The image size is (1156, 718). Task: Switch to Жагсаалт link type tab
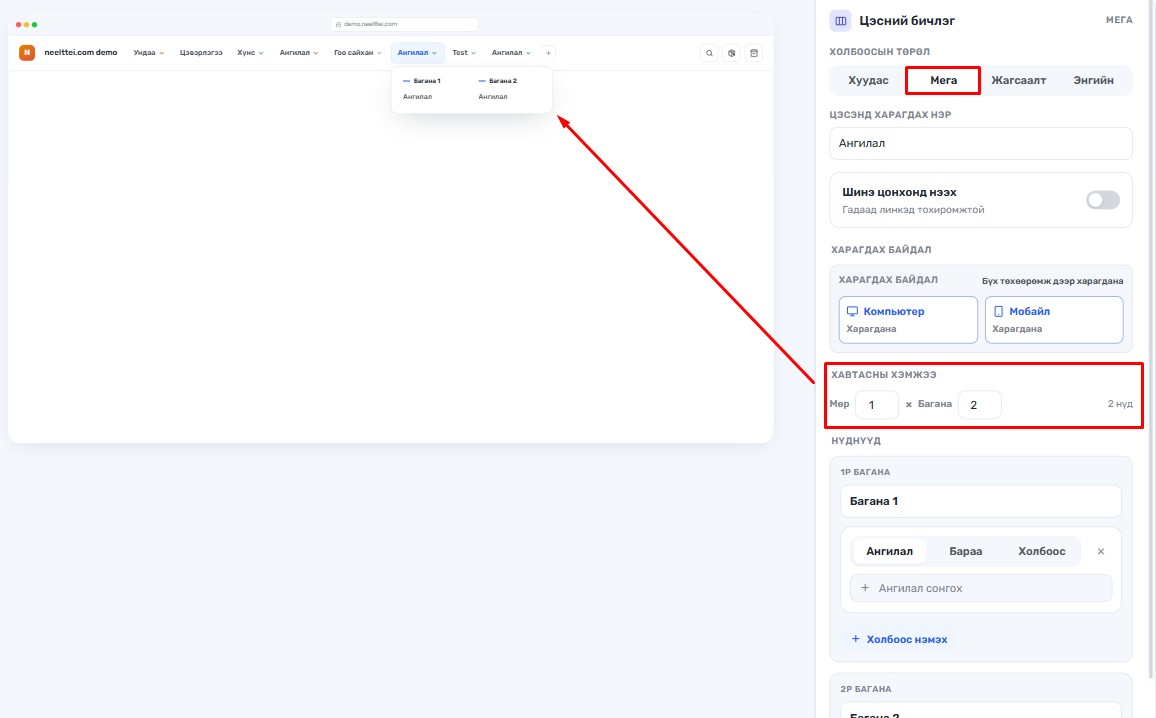click(x=1018, y=80)
